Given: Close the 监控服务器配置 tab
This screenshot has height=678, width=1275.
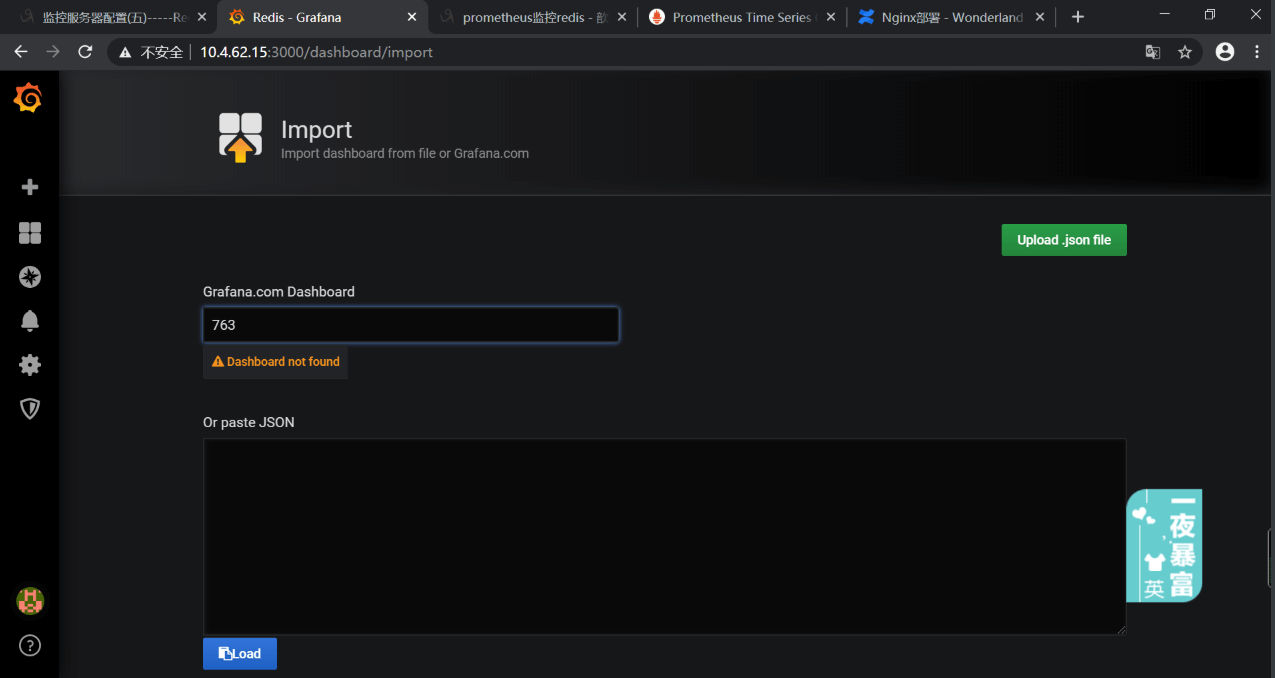Looking at the screenshot, I should [201, 17].
